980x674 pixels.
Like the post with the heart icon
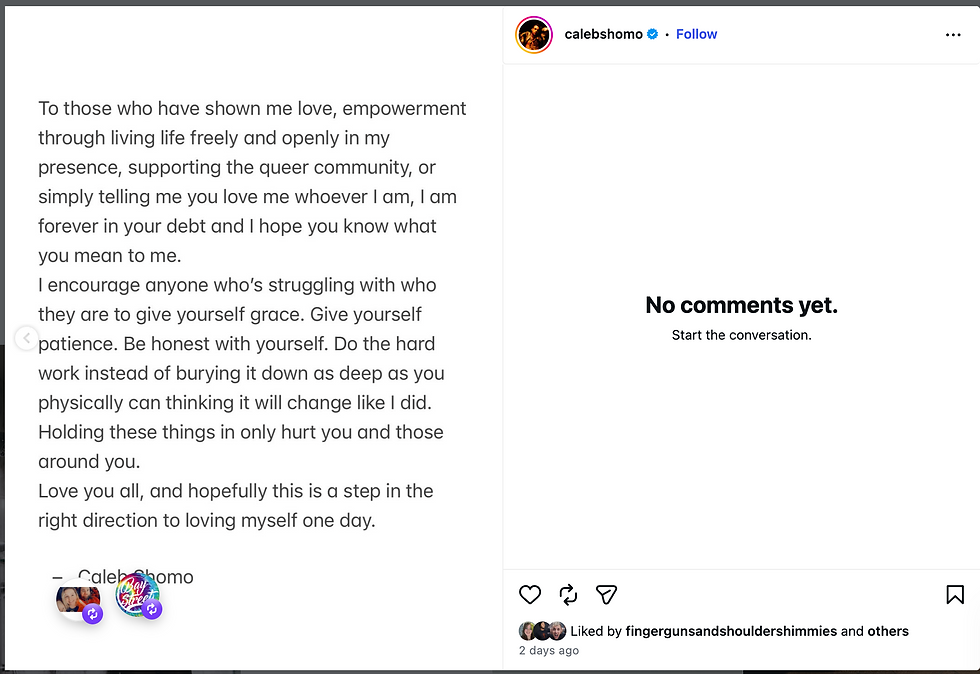point(529,594)
